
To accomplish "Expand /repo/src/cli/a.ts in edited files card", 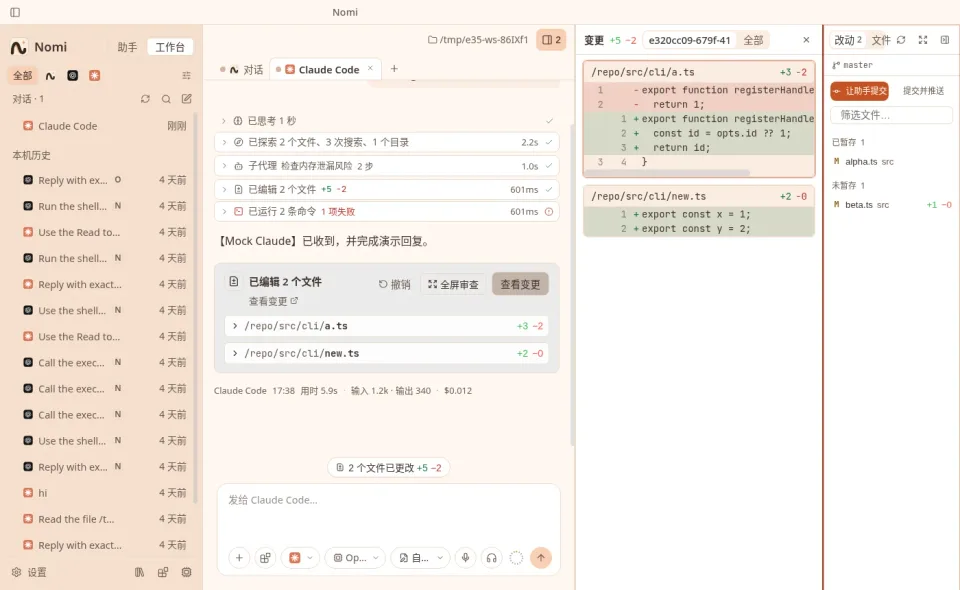I will coord(387,326).
